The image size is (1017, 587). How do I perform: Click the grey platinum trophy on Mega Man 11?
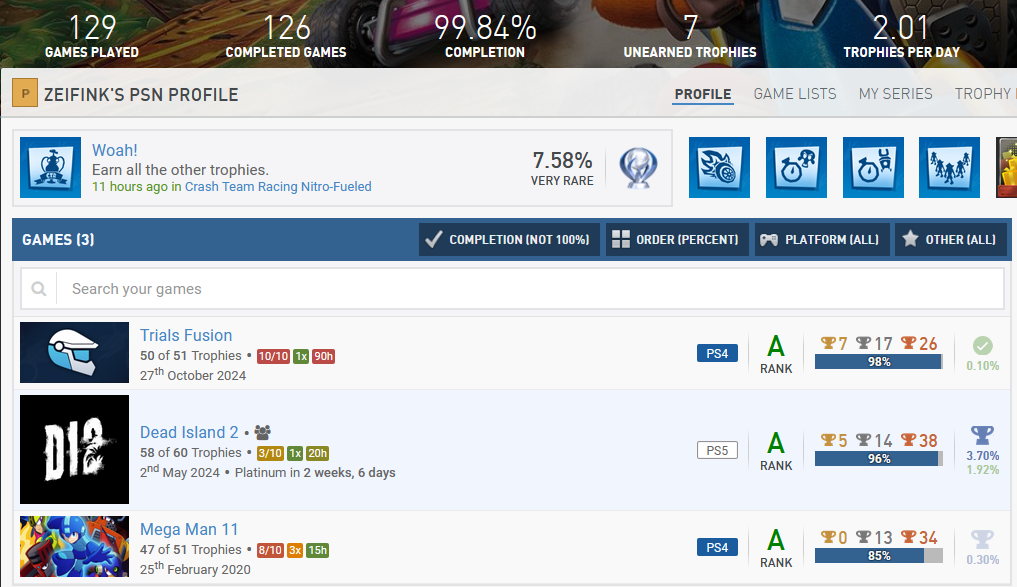982,539
